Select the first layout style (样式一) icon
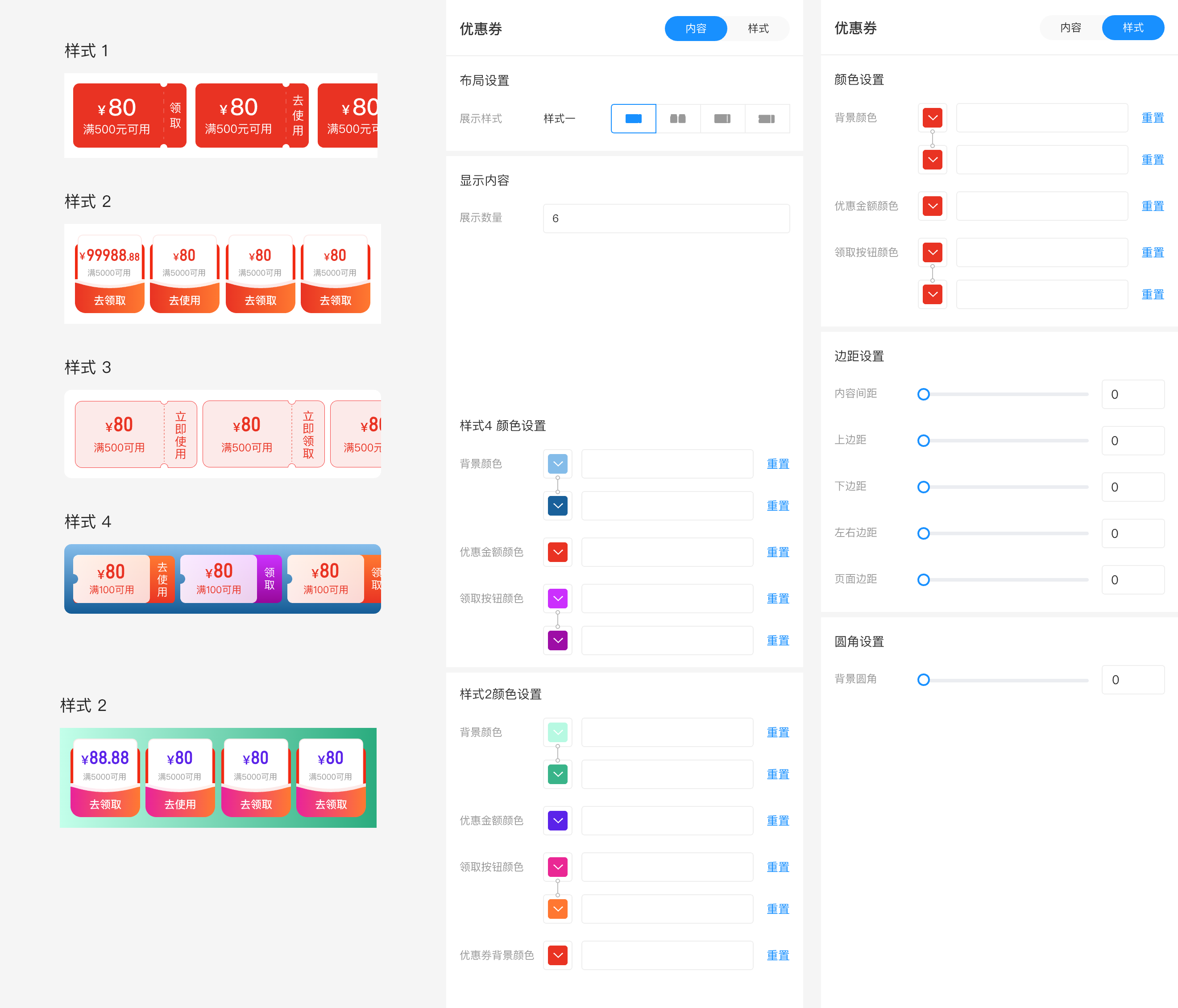 click(633, 119)
